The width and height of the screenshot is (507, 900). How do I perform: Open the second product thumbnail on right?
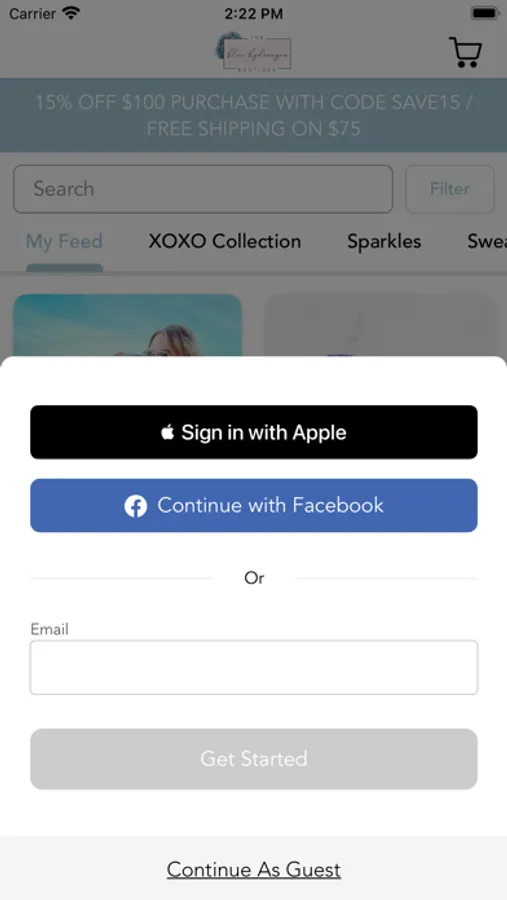tap(380, 325)
